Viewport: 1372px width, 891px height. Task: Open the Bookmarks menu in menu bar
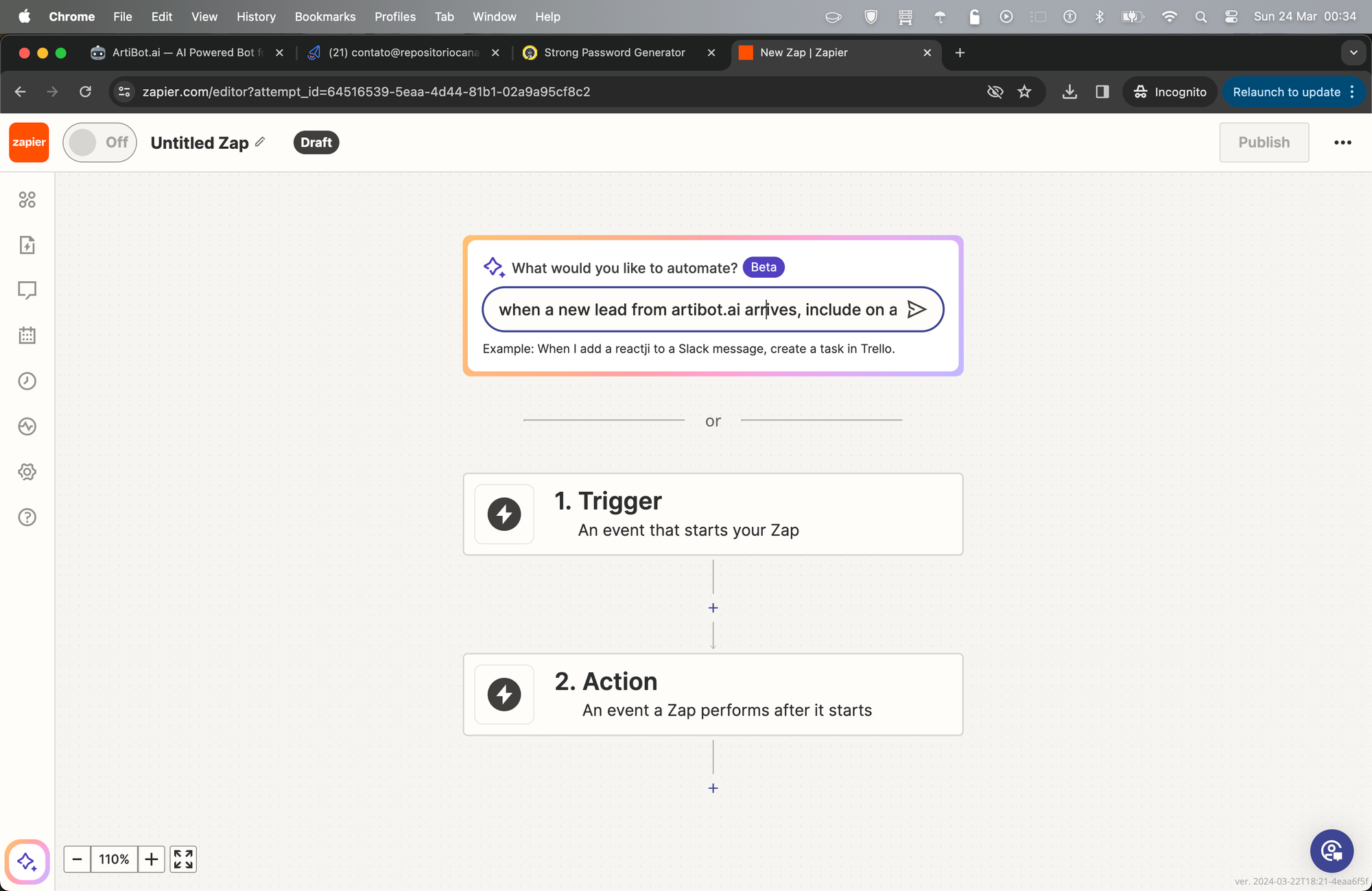[x=325, y=16]
